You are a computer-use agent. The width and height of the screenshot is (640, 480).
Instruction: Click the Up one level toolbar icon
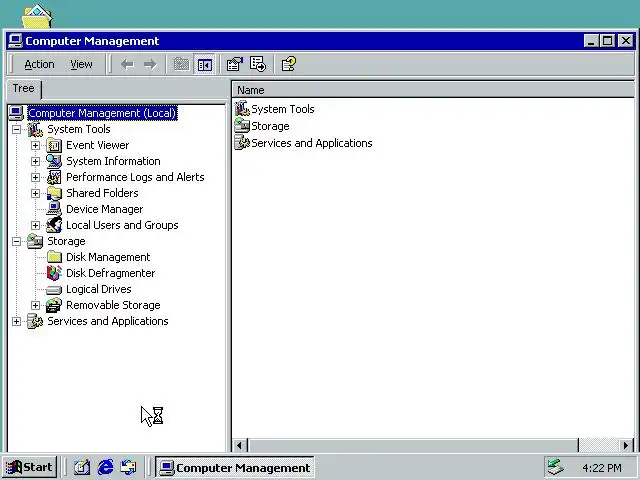(x=181, y=64)
